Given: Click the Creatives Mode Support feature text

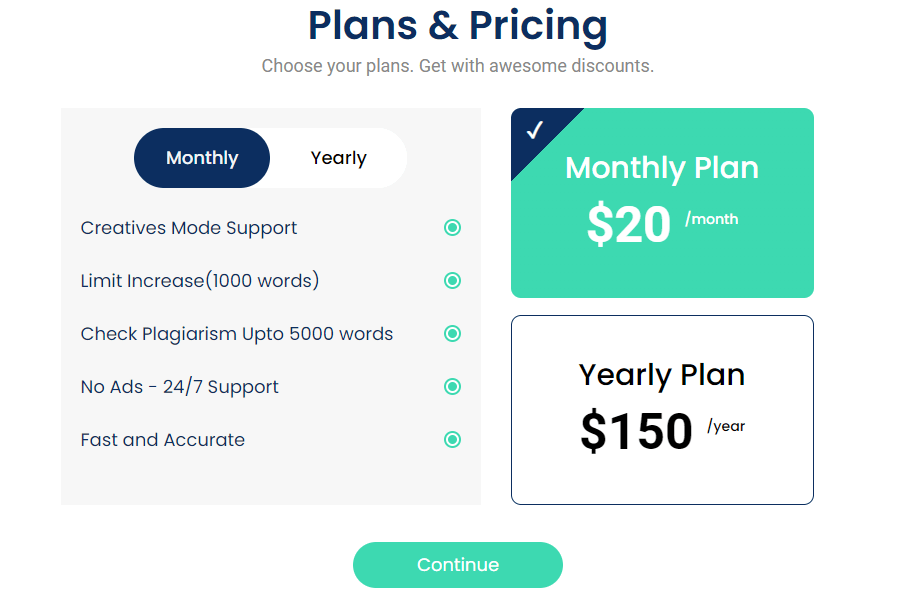Looking at the screenshot, I should pyautogui.click(x=189, y=228).
